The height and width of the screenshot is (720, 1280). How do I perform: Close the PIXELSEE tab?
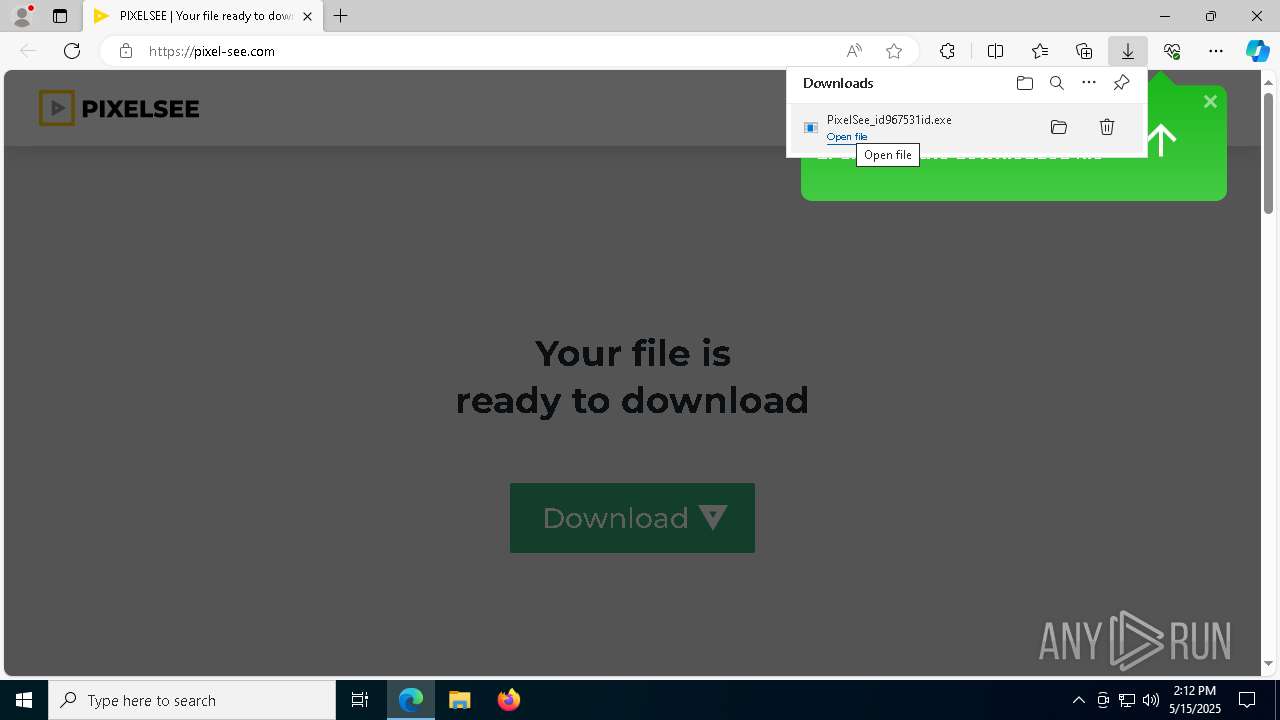307,16
